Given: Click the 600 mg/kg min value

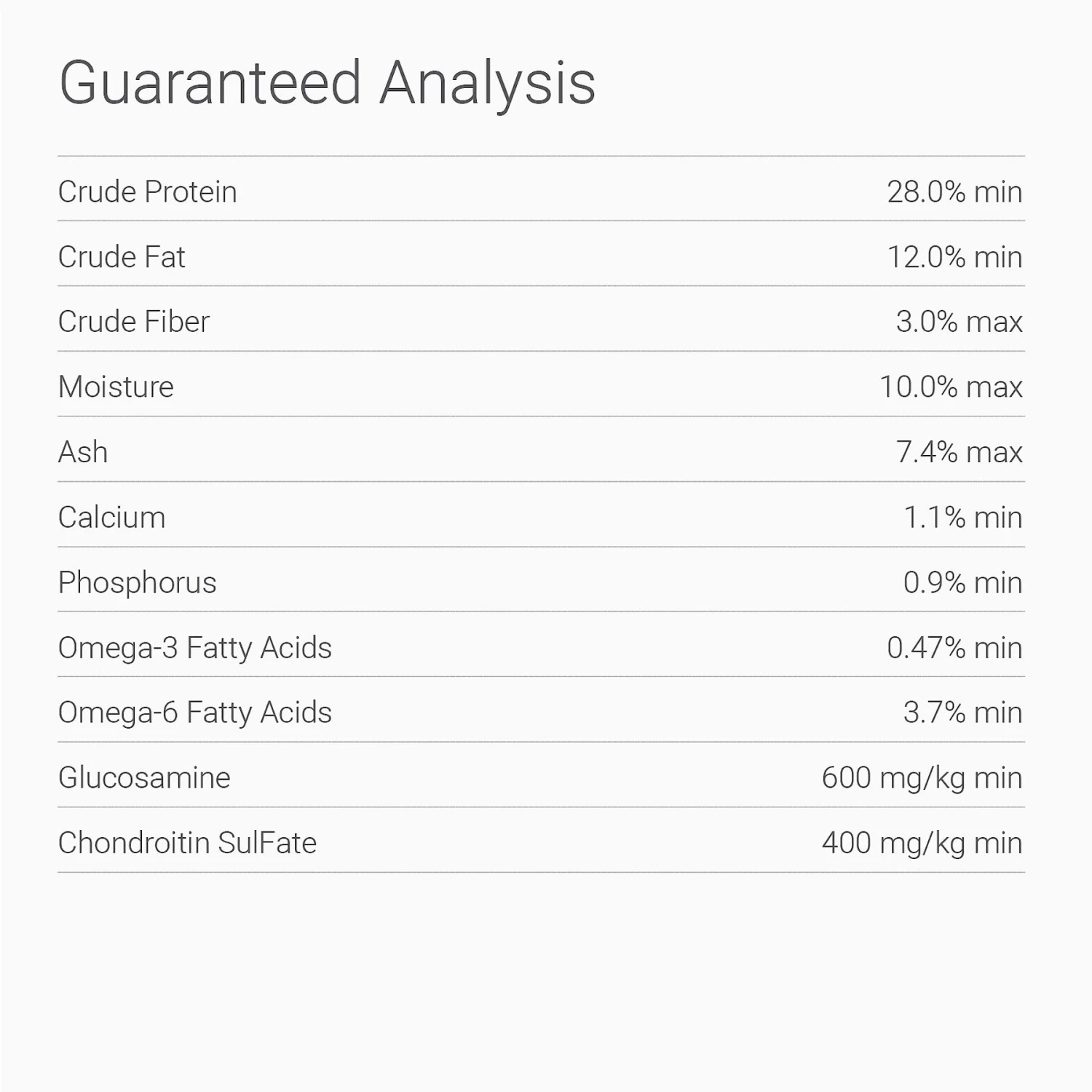Looking at the screenshot, I should tap(922, 778).
